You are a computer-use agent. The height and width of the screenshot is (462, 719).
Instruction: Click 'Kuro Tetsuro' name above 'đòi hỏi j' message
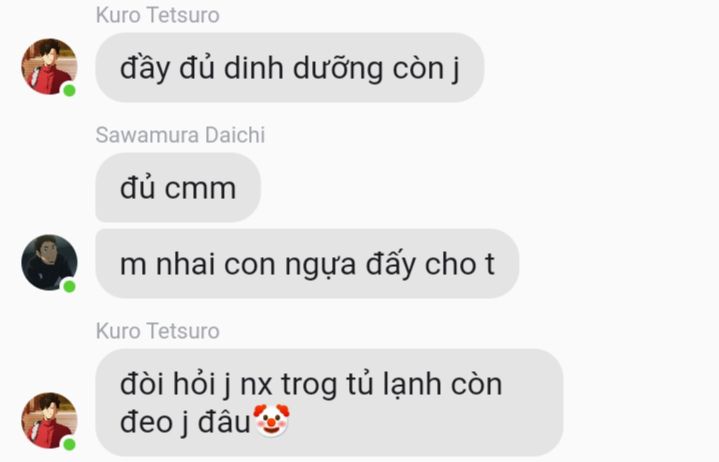158,331
